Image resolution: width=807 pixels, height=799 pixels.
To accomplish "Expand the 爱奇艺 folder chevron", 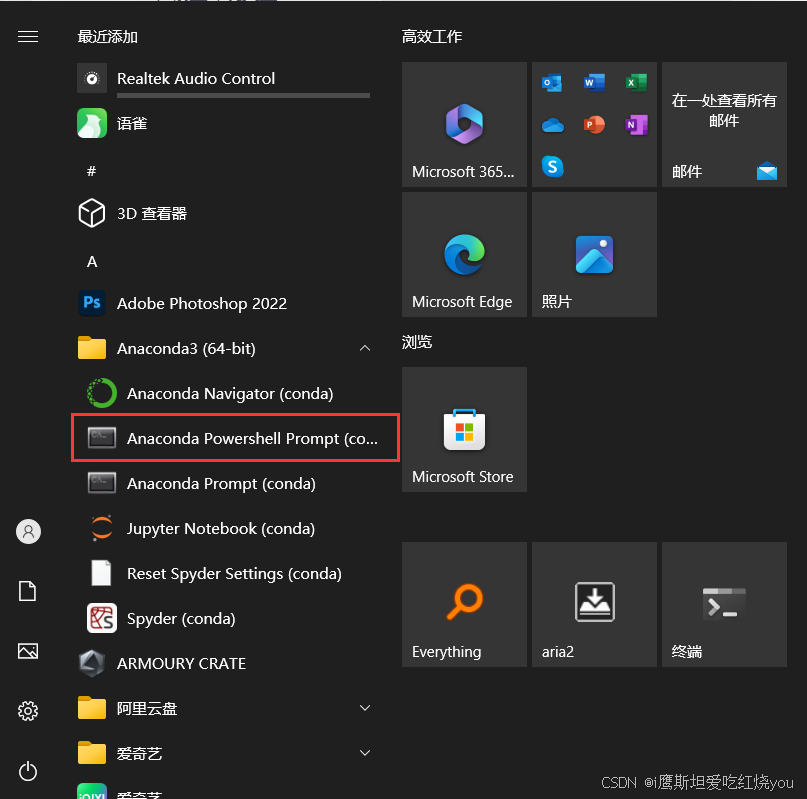I will (x=364, y=753).
